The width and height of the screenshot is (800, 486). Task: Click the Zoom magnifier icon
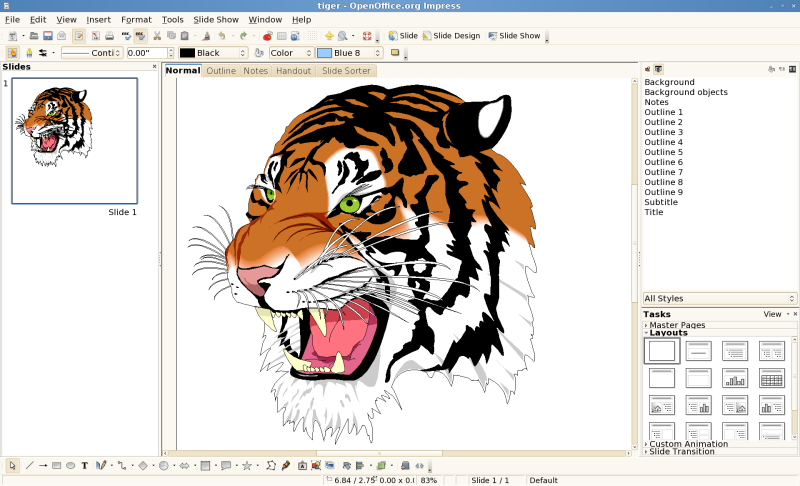click(x=343, y=36)
